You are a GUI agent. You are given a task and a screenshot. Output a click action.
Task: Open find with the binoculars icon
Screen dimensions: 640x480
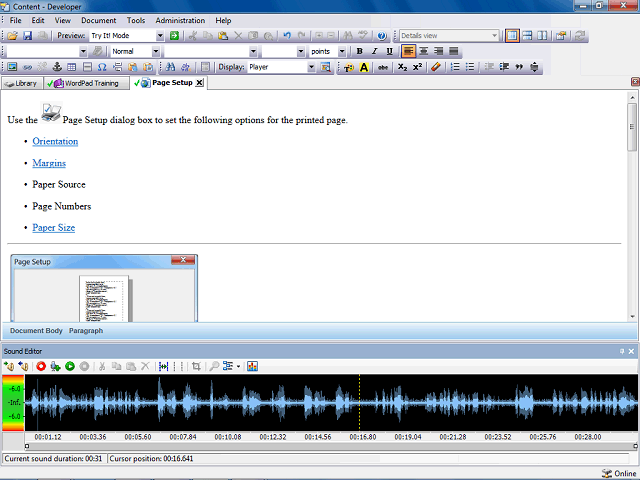[x=171, y=67]
